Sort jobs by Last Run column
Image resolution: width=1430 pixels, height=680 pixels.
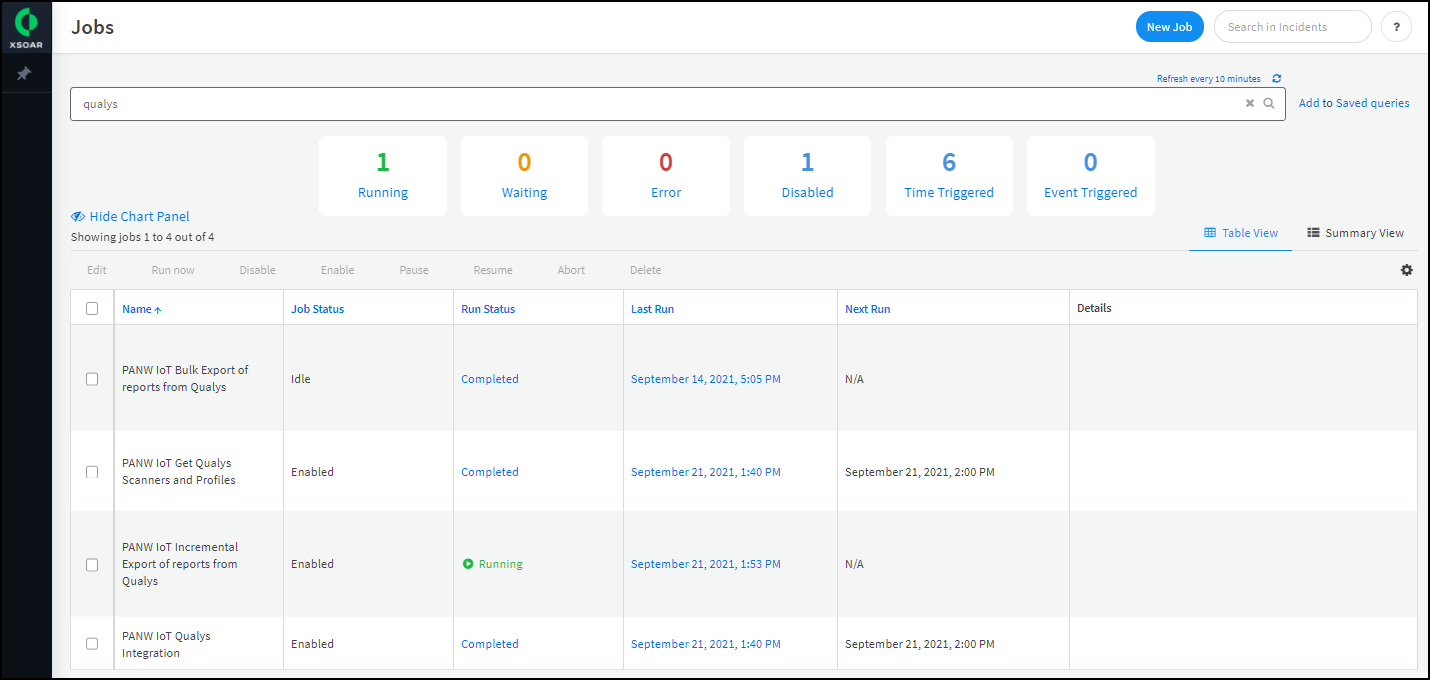tap(652, 309)
